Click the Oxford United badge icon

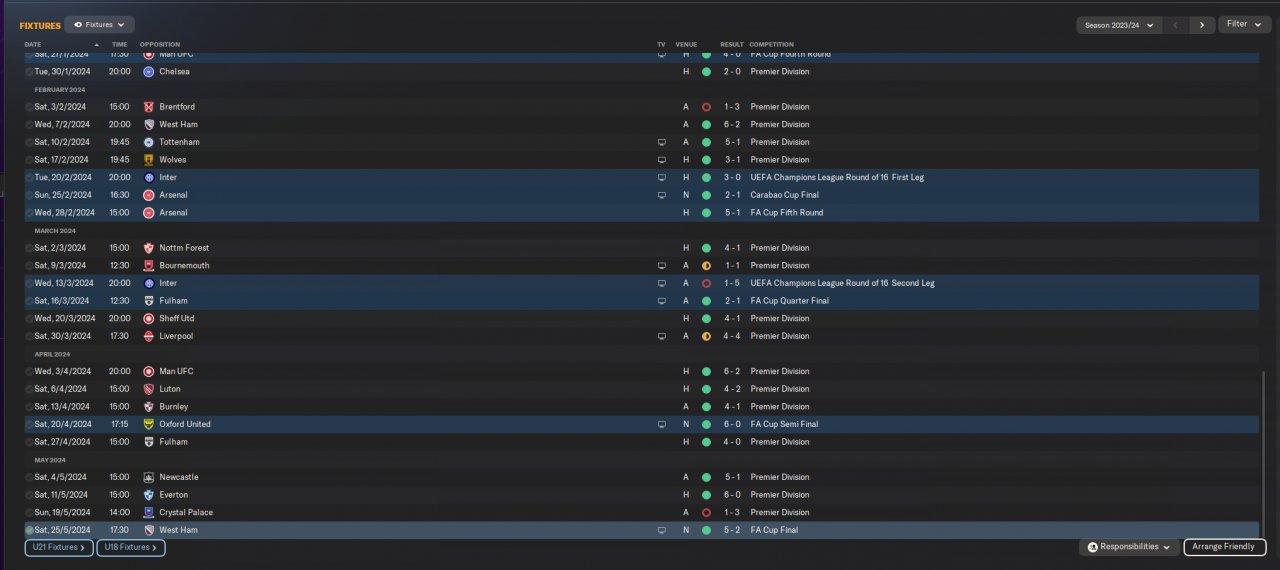[x=149, y=424]
